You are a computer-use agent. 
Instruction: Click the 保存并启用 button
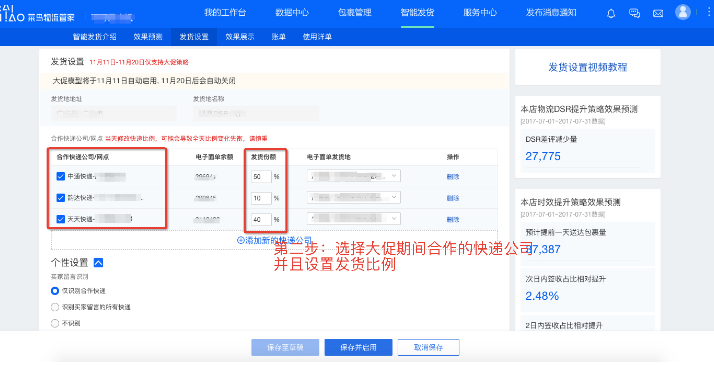pyautogui.click(x=358, y=348)
